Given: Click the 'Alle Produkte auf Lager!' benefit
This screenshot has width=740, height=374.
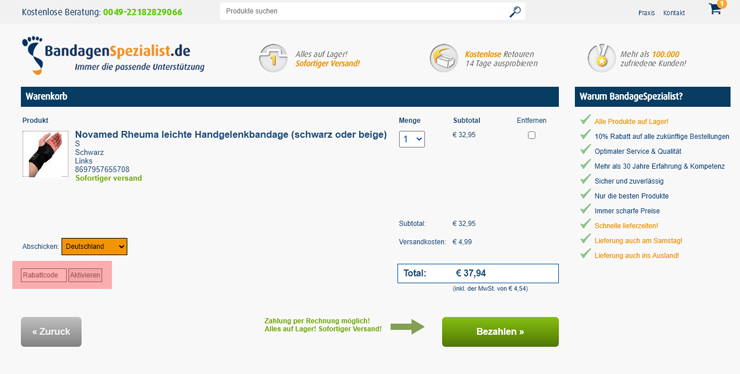Looking at the screenshot, I should click(631, 121).
